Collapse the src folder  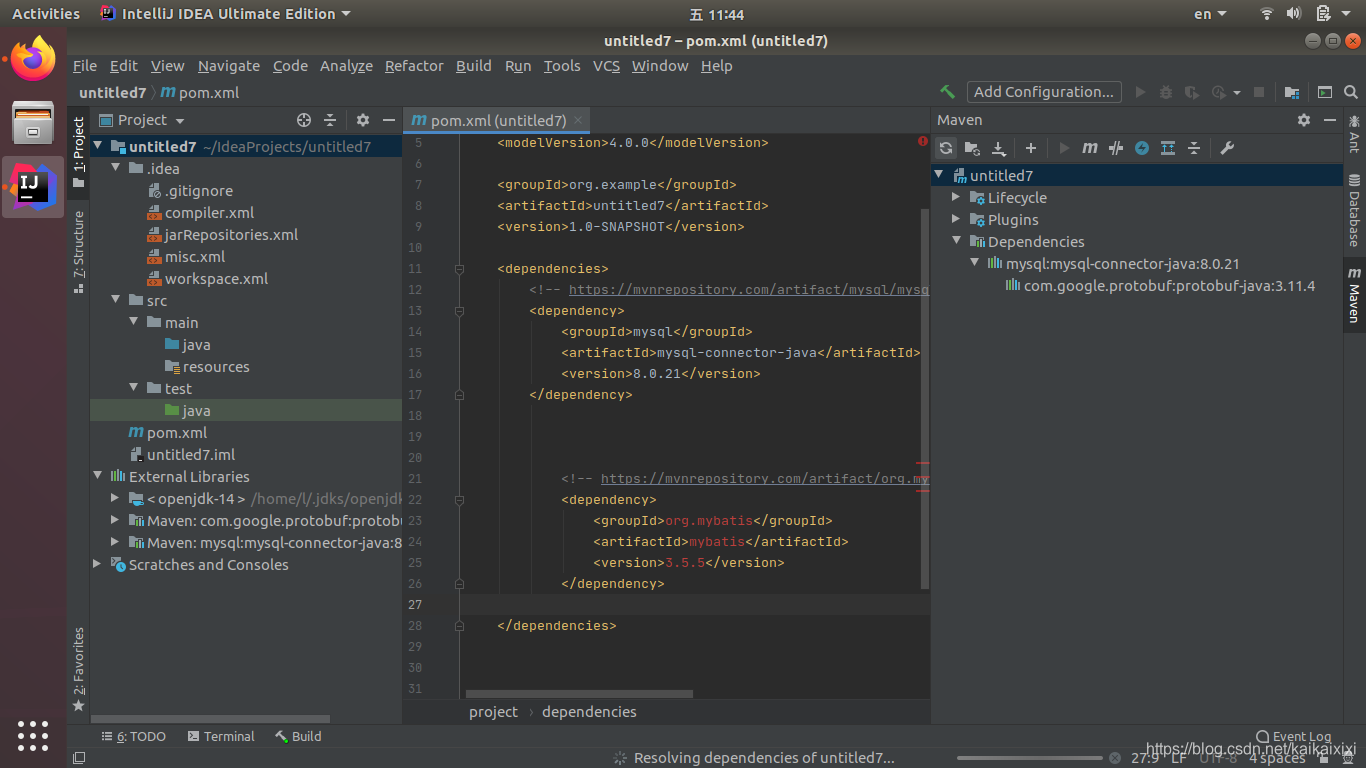pos(116,301)
